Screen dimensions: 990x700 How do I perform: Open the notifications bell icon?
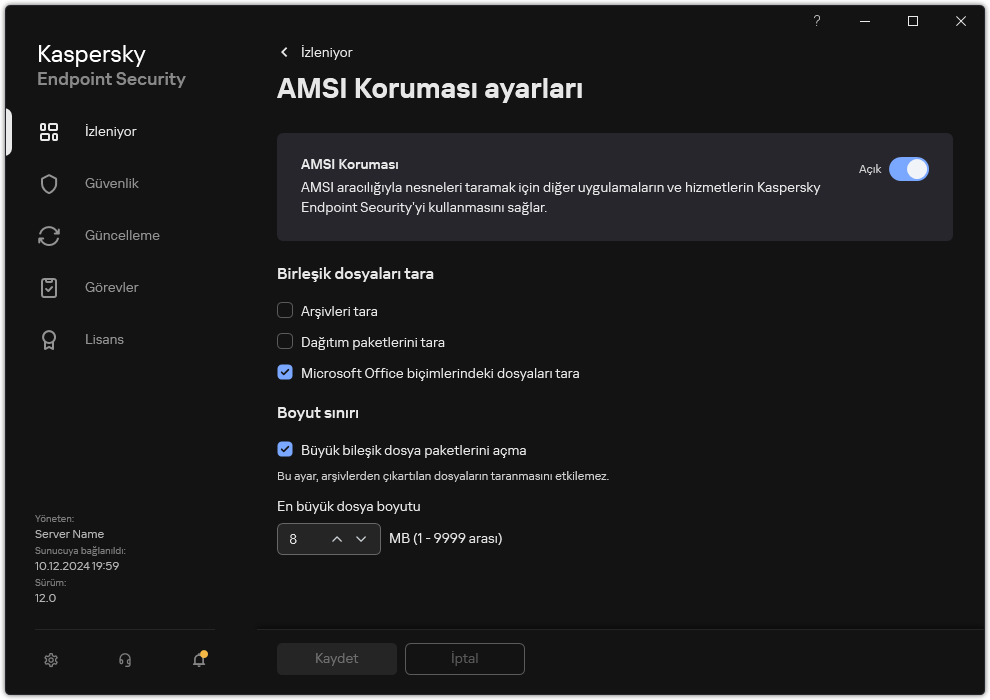(x=198, y=661)
